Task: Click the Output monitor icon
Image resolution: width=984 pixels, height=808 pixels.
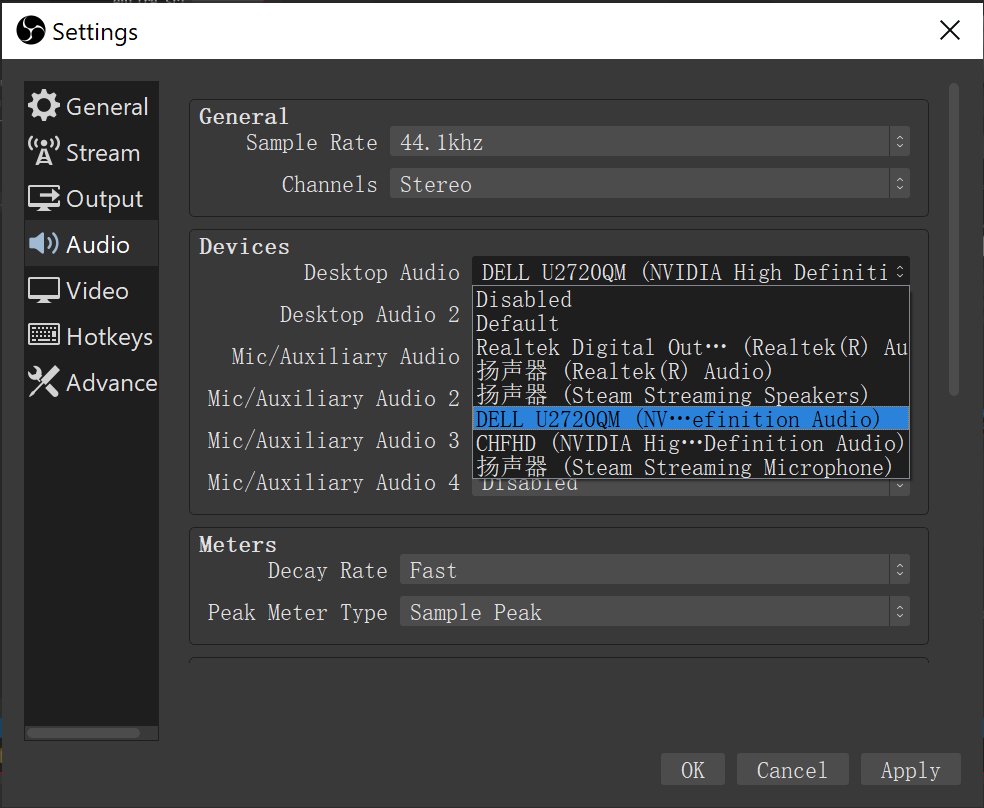Action: [x=43, y=198]
